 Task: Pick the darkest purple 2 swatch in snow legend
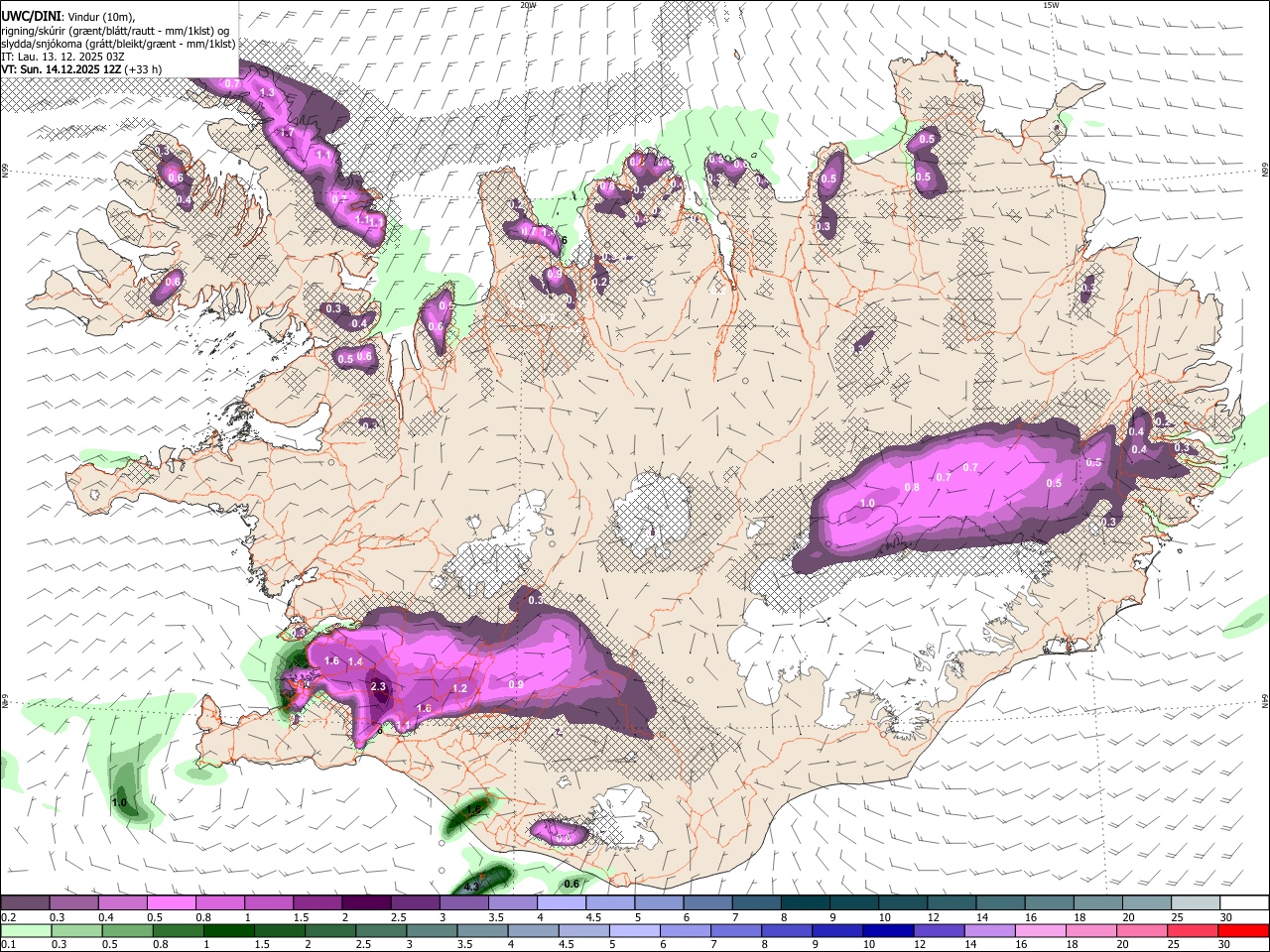tap(366, 902)
